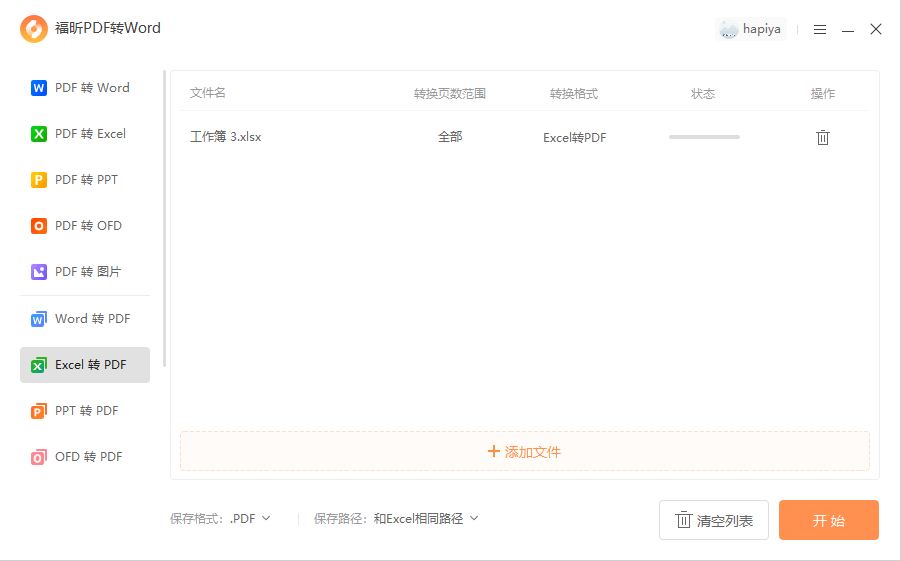Click the blue W icon for PDF to Word

[38, 88]
